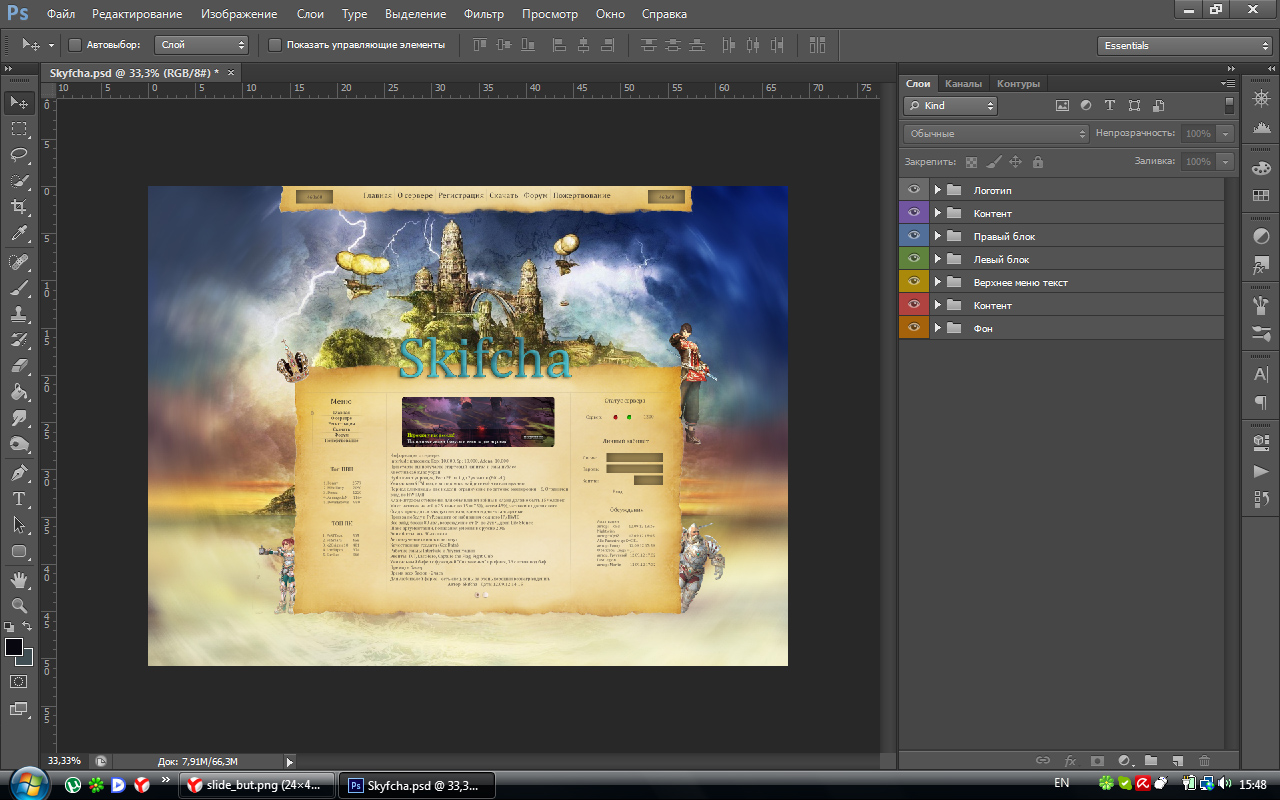
Task: Select the Quick Selection tool
Action: pyautogui.click(x=19, y=181)
